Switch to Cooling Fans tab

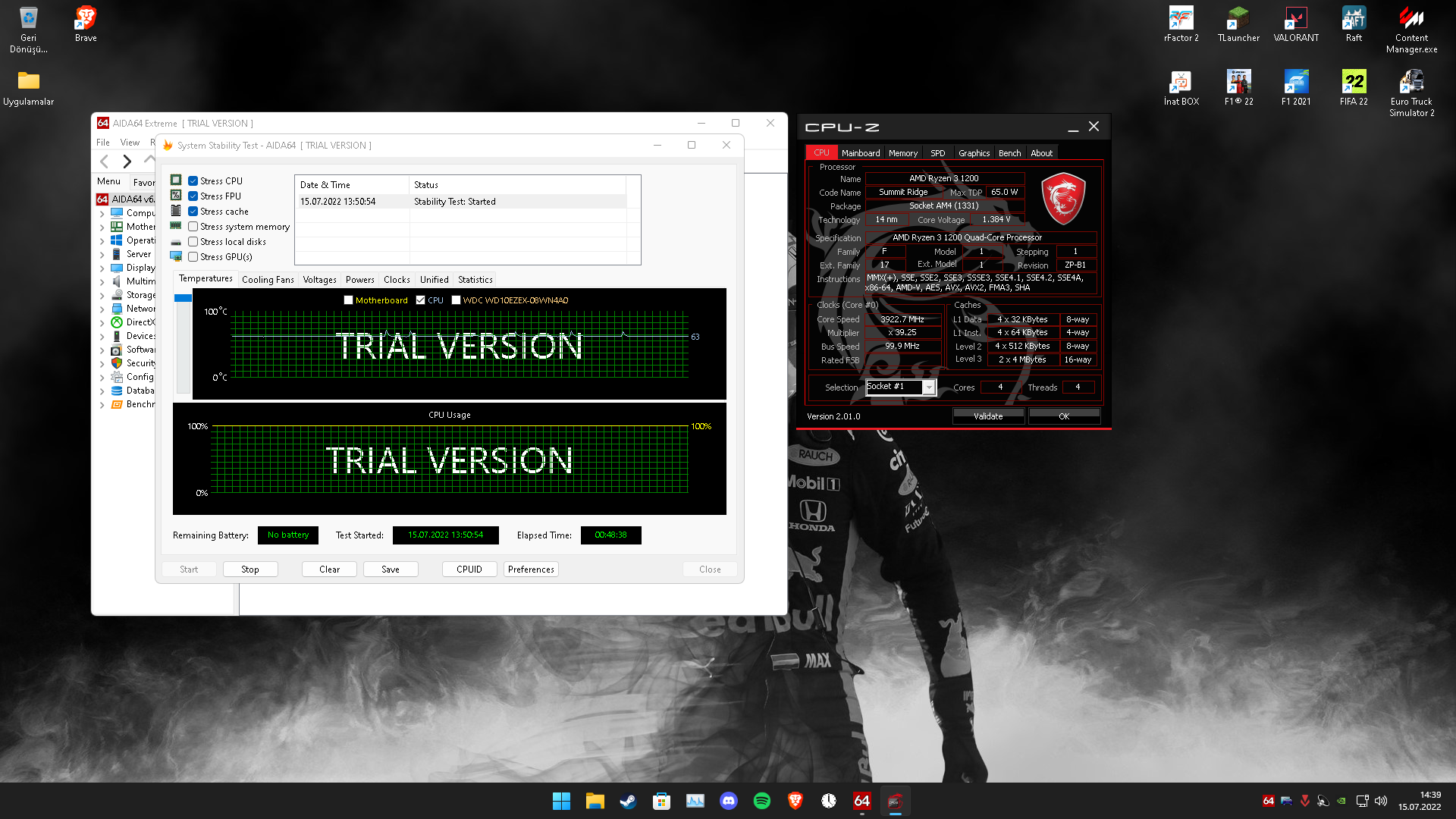(x=268, y=280)
